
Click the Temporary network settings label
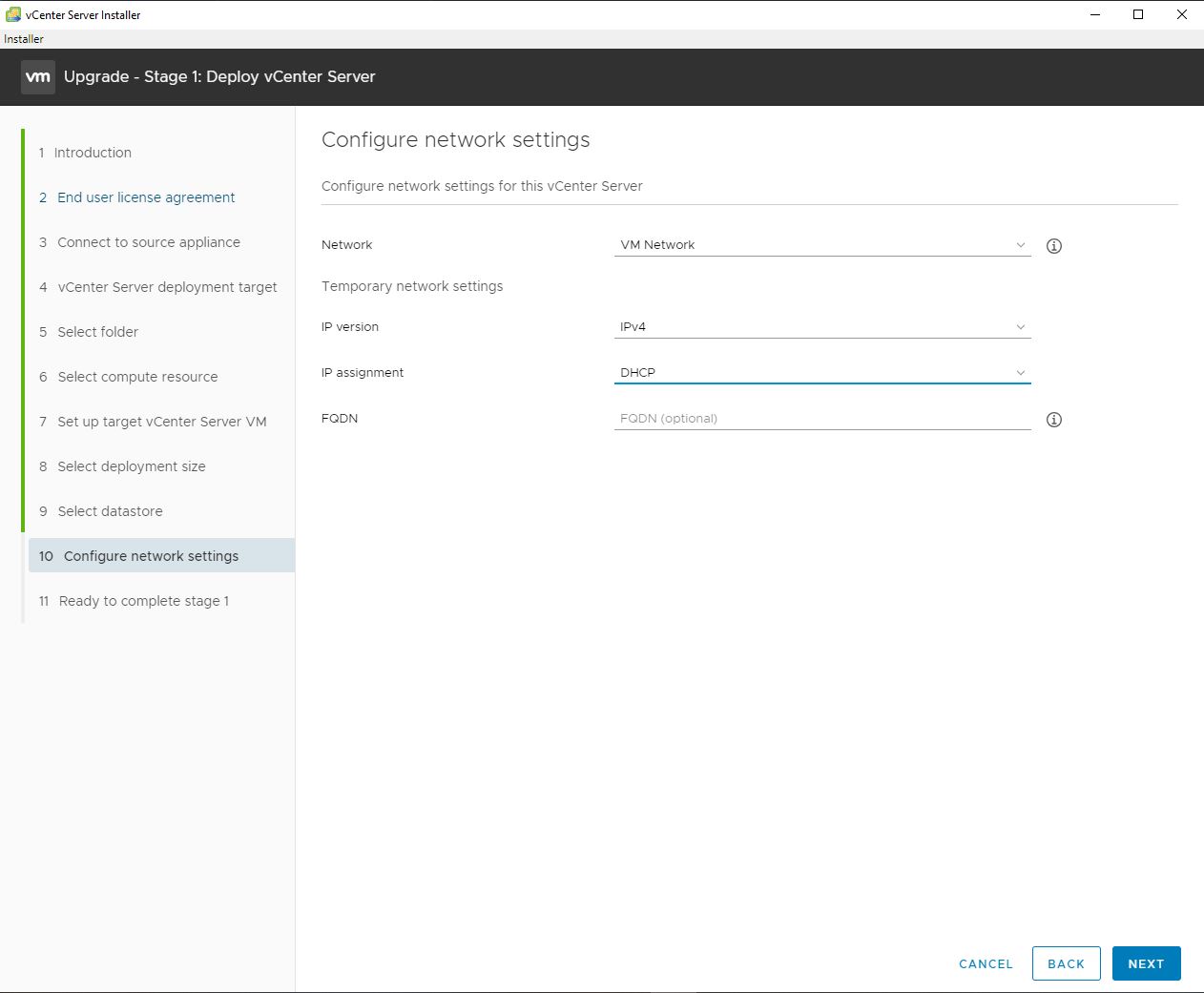(412, 286)
